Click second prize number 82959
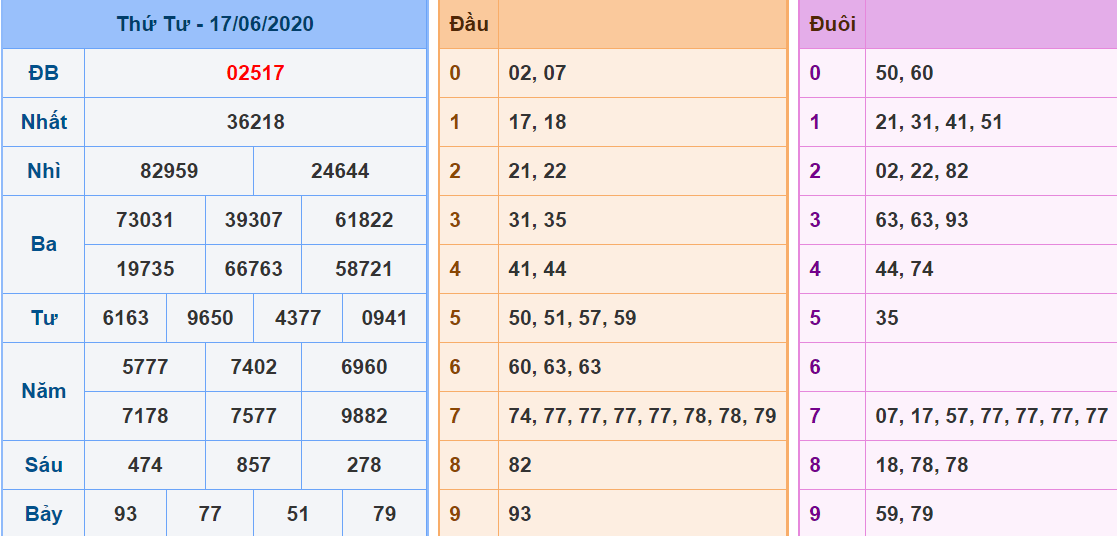The height and width of the screenshot is (536, 1117). coord(169,171)
